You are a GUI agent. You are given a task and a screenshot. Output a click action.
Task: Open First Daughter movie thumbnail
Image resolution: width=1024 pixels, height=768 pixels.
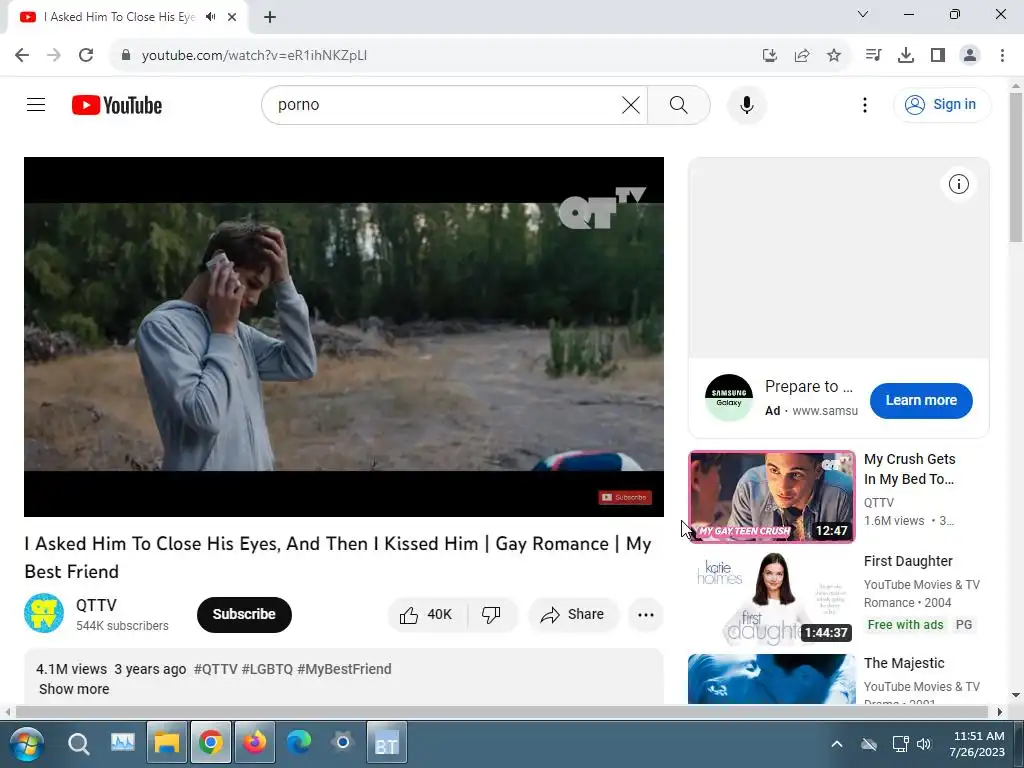pos(771,598)
